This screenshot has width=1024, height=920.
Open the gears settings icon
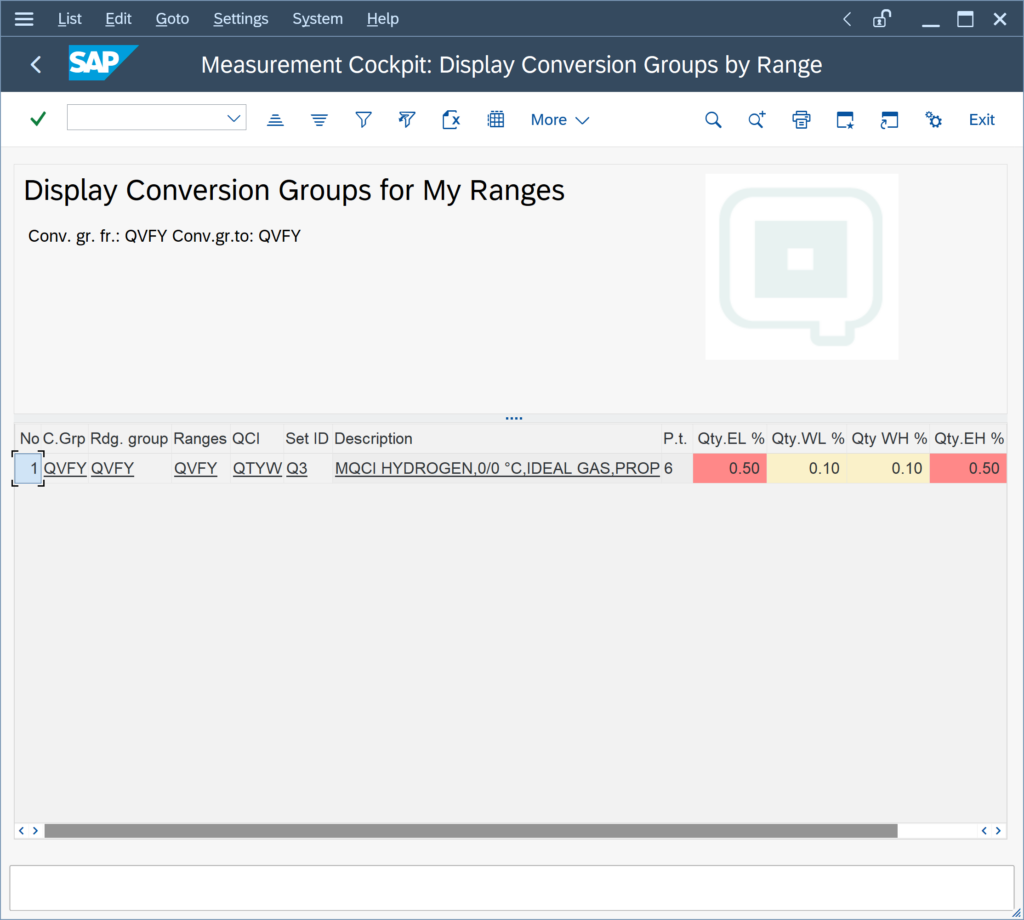pos(933,119)
